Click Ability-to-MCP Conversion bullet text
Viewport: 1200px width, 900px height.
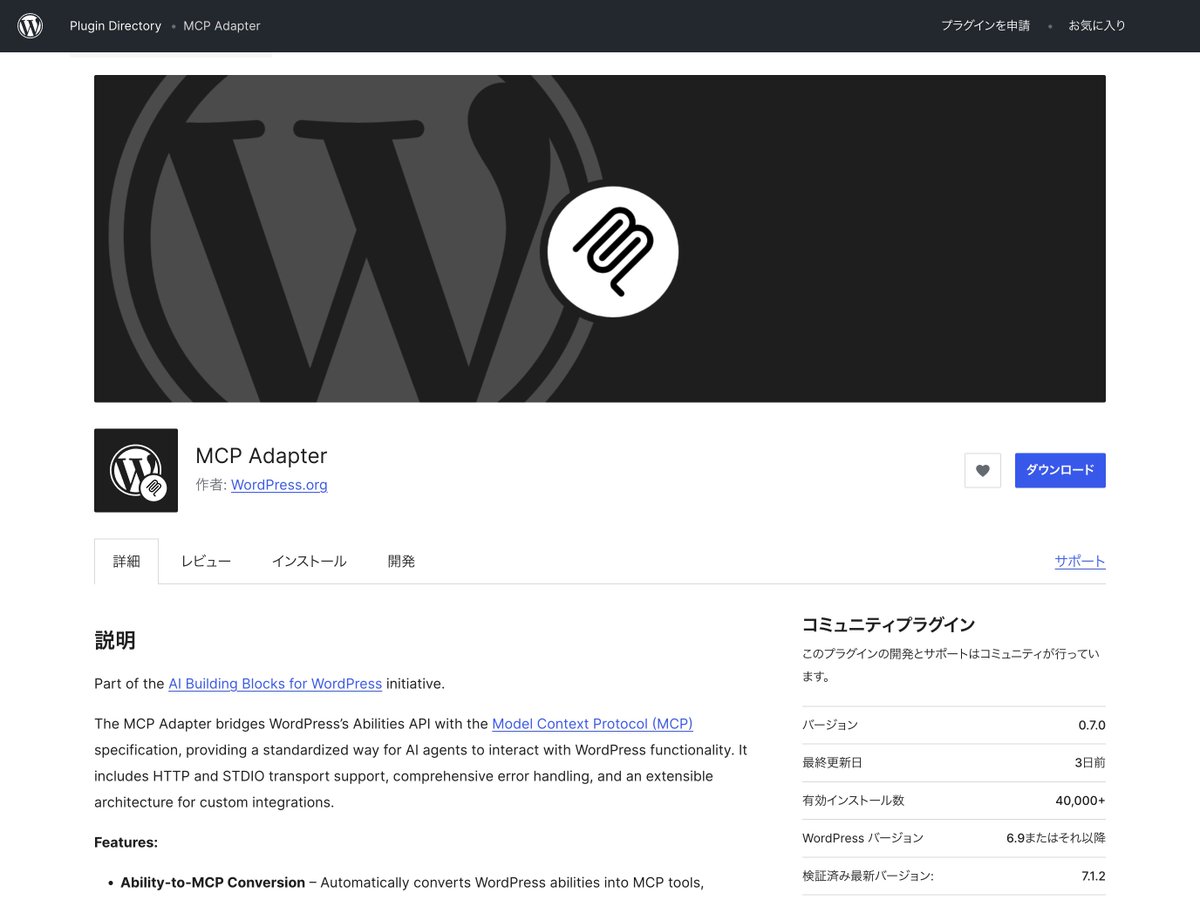(x=213, y=883)
